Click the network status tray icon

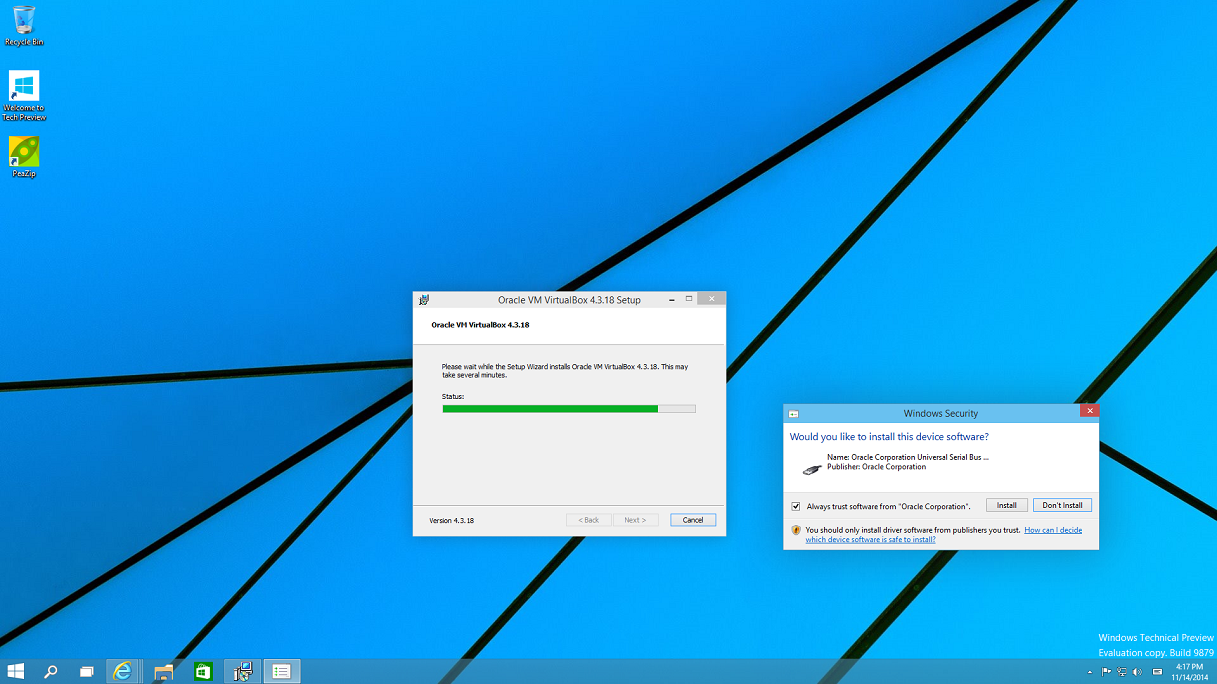1122,672
